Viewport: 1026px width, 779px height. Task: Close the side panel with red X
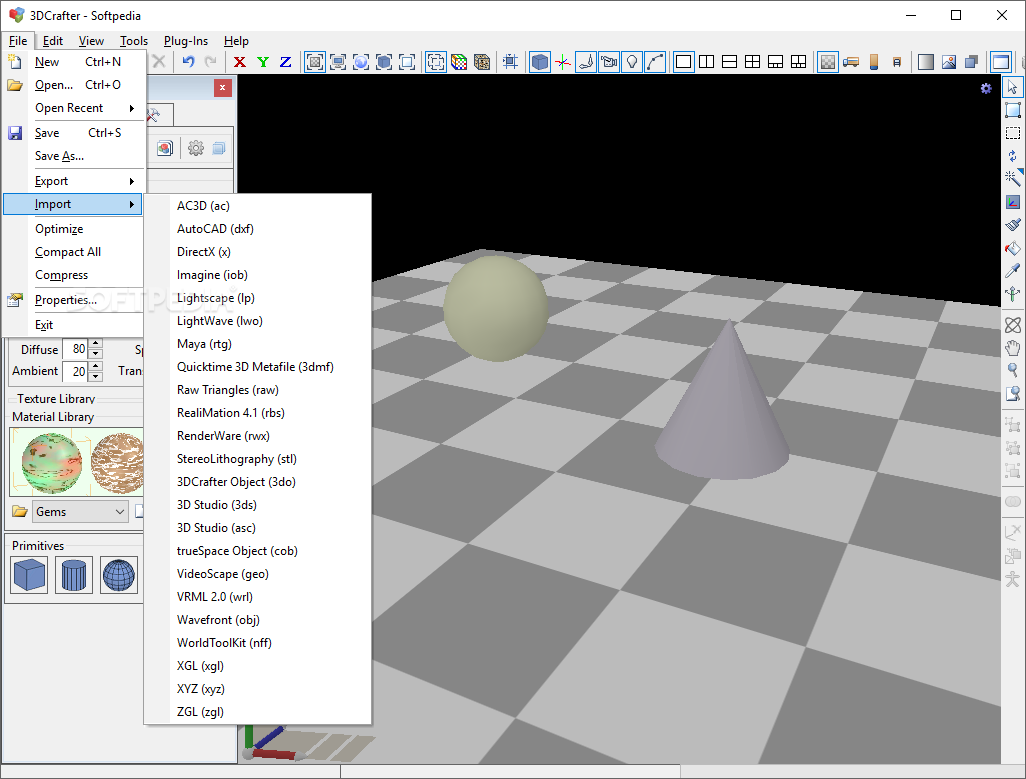click(x=222, y=88)
